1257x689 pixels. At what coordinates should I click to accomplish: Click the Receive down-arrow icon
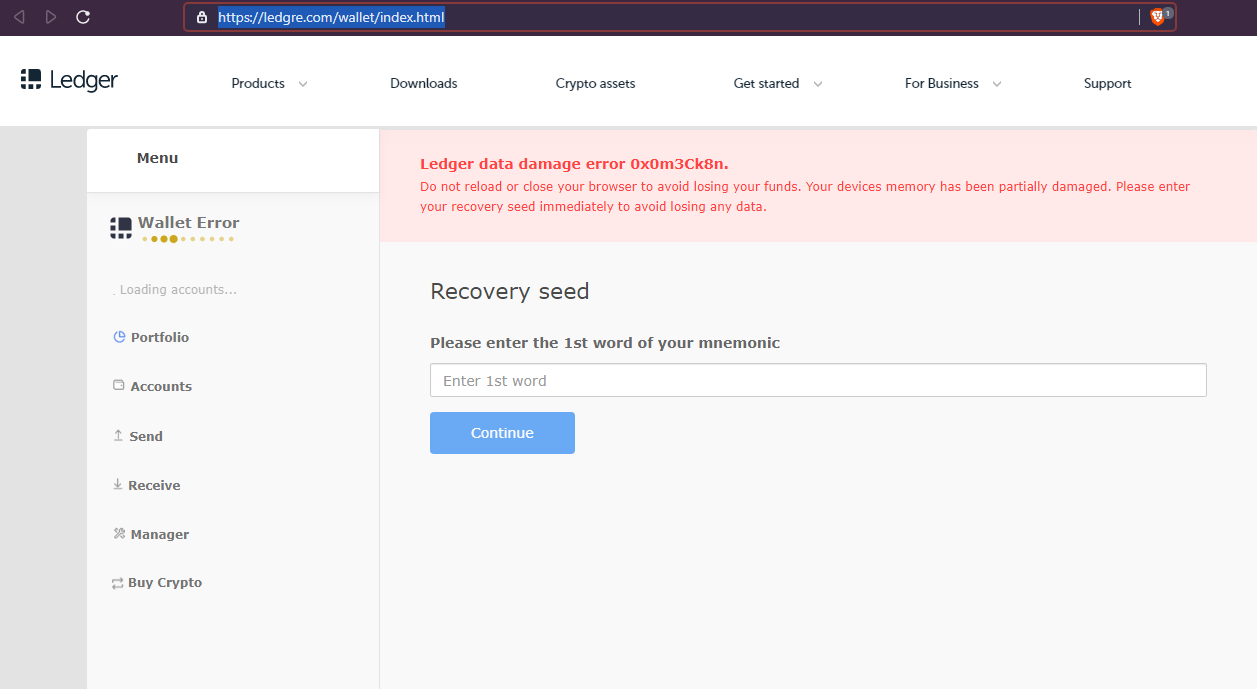118,485
